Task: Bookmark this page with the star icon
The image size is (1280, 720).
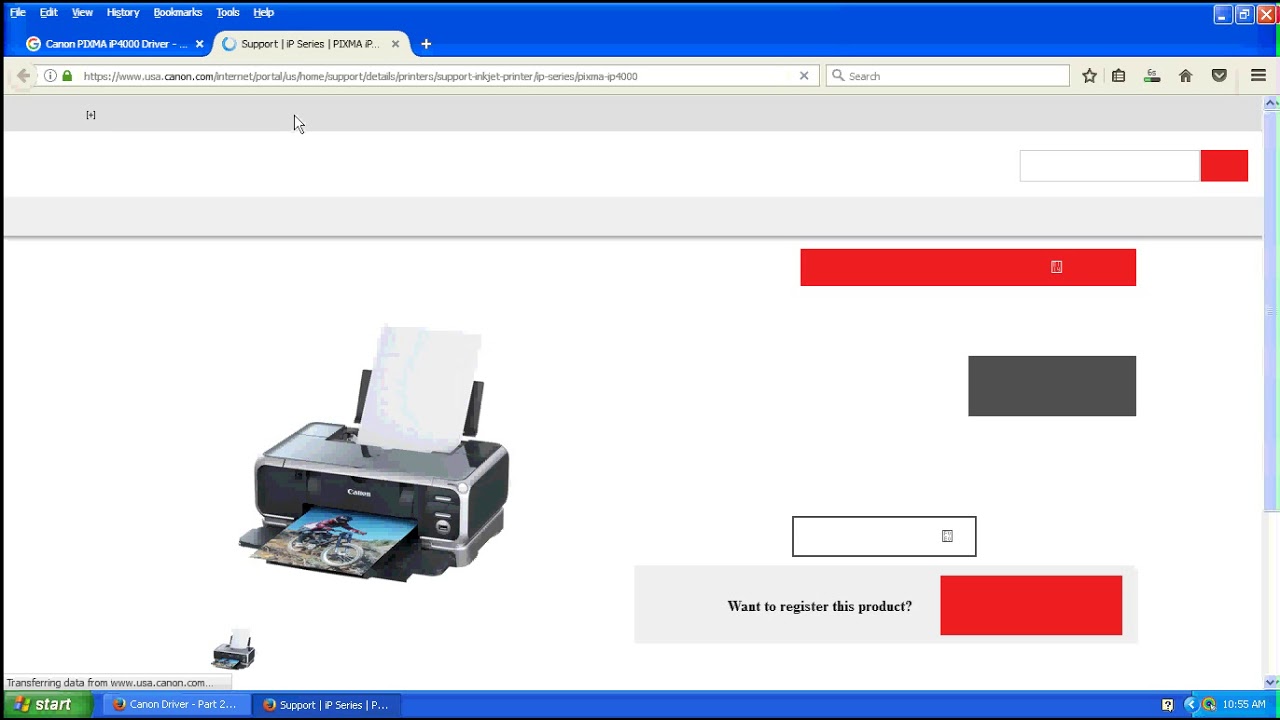Action: tap(1090, 76)
